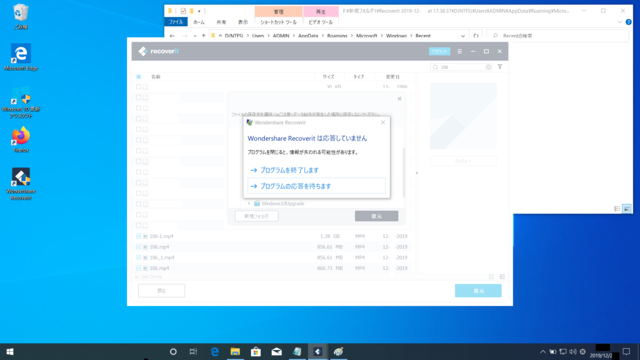This screenshot has width=640, height=360.
Task: Open the ごみ箱 desktop icon
Action: click(x=21, y=17)
